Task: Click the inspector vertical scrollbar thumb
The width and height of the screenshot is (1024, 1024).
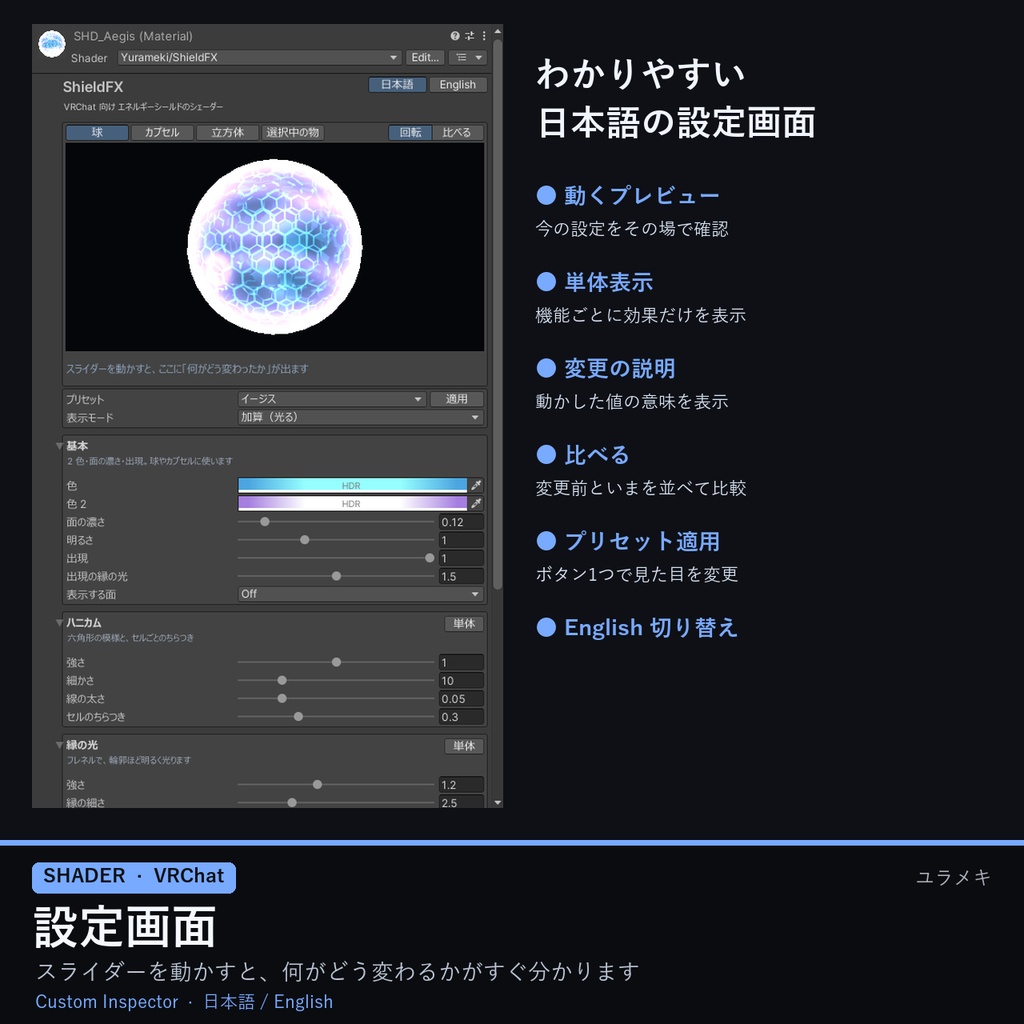Action: pos(498,313)
